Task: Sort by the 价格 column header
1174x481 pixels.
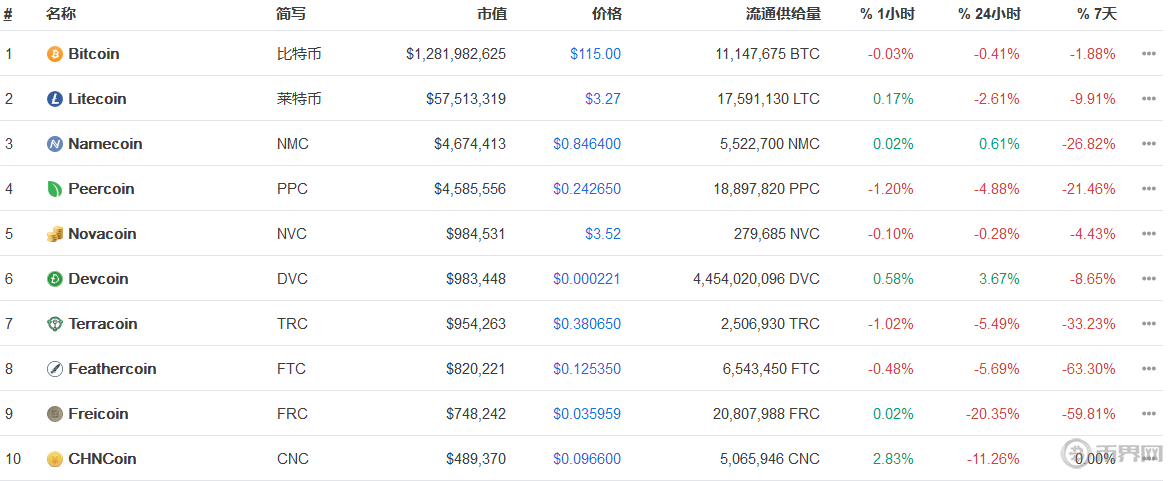Action: [x=606, y=13]
